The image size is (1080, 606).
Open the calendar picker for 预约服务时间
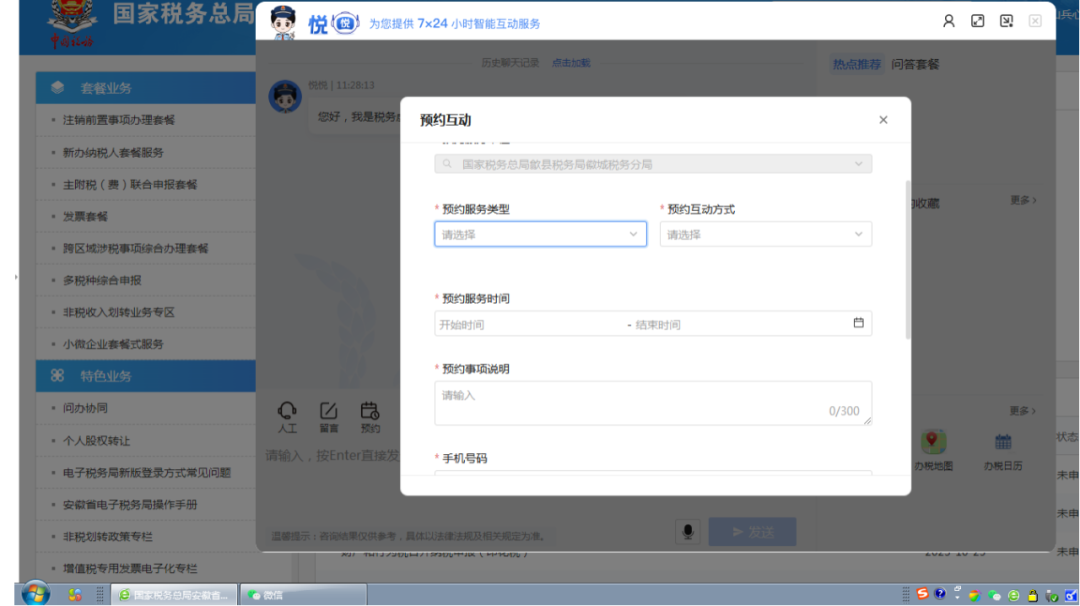(858, 323)
